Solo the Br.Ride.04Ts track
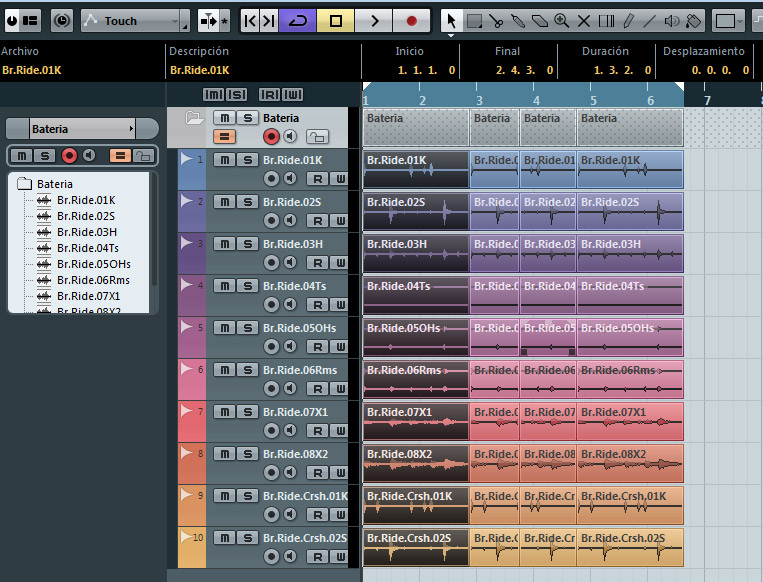Image resolution: width=763 pixels, height=582 pixels. [x=248, y=286]
